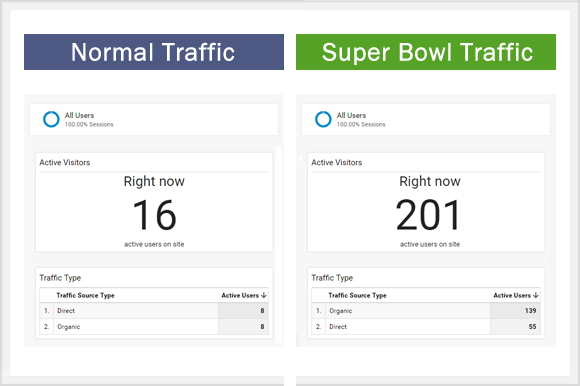
Task: Click All Users label in Super Bowl panel
Action: [x=351, y=115]
